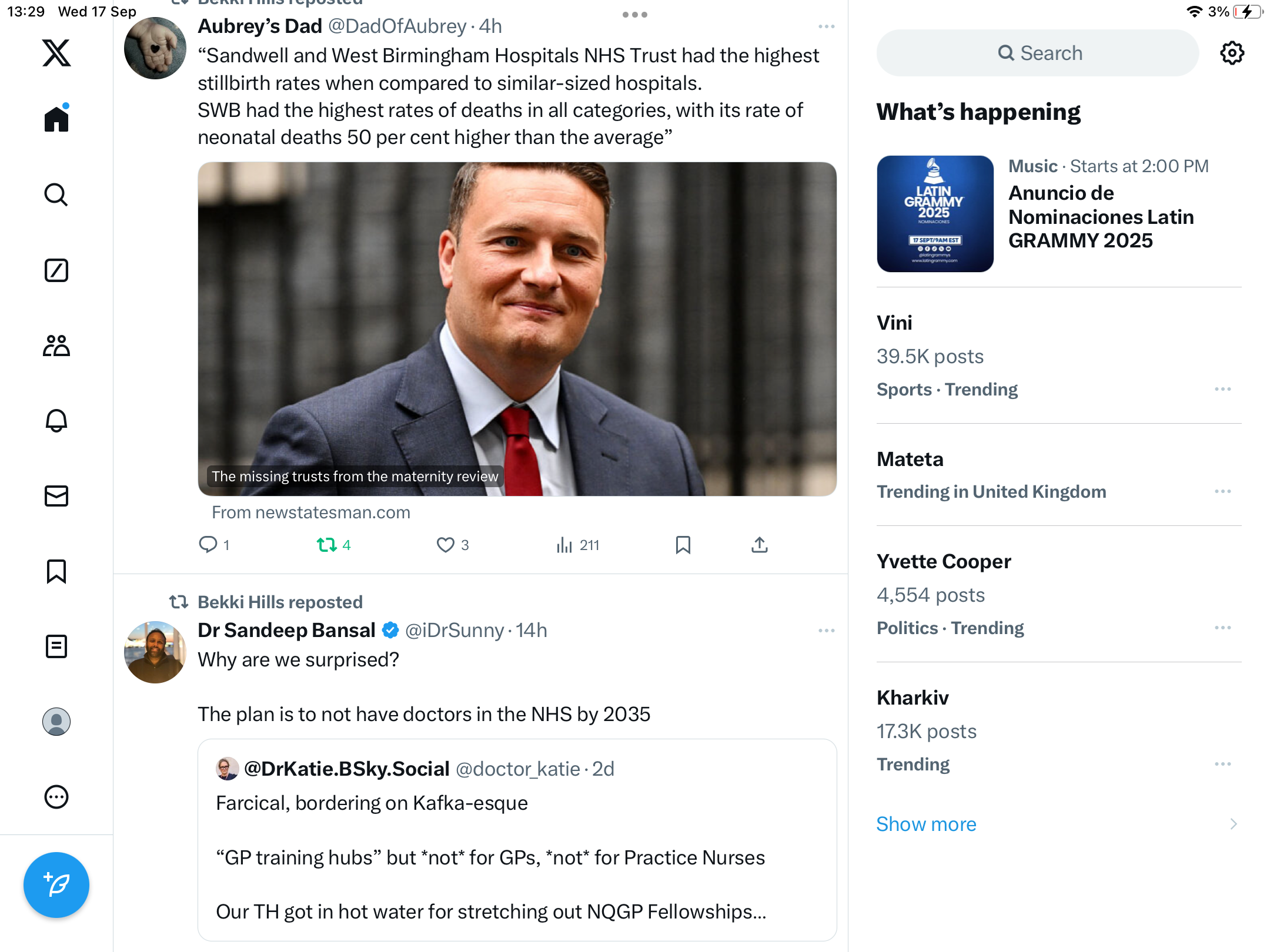Open Messages envelope icon
This screenshot has width=1270, height=952.
[56, 496]
